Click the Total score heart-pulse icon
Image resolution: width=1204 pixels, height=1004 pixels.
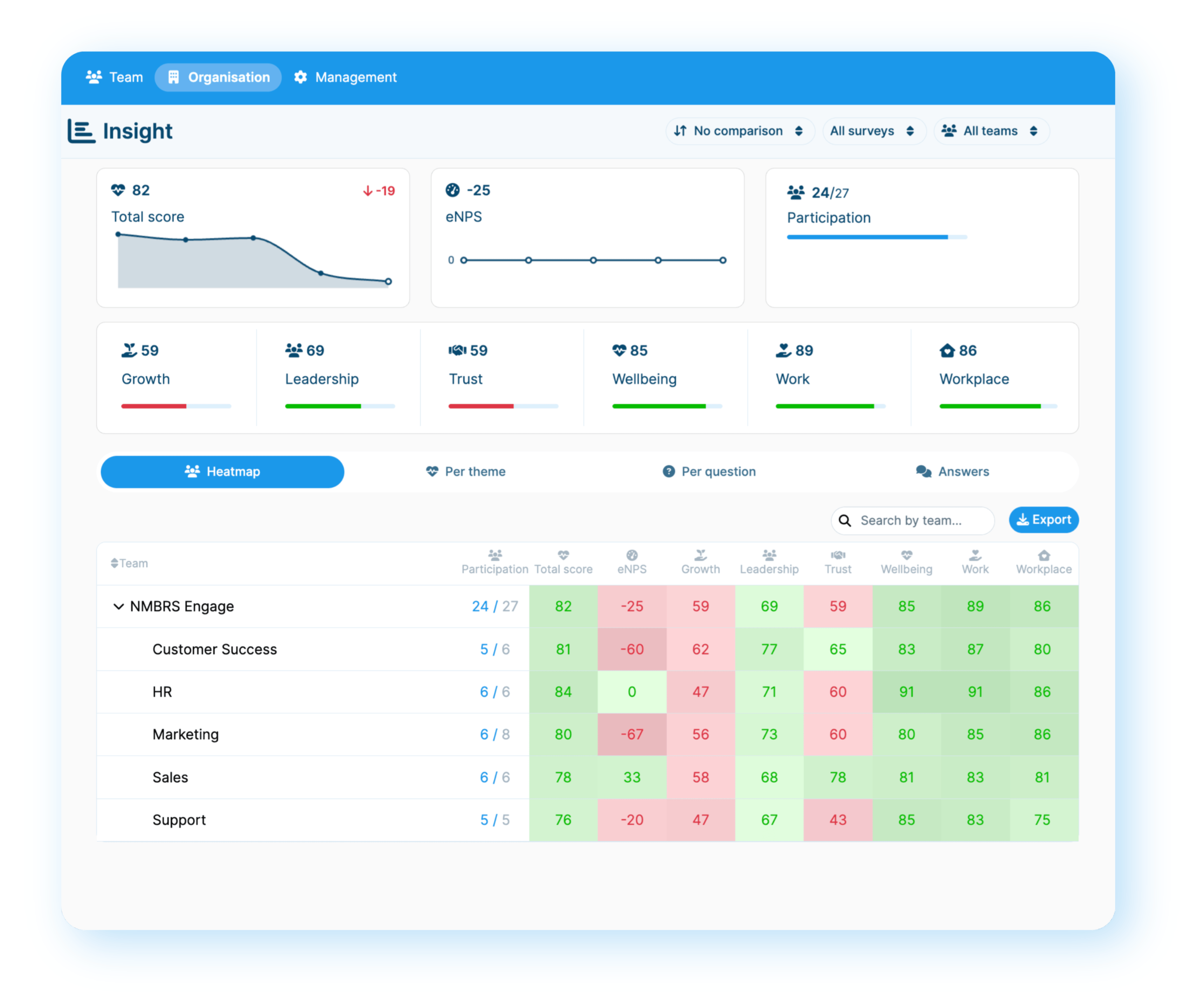(x=118, y=191)
